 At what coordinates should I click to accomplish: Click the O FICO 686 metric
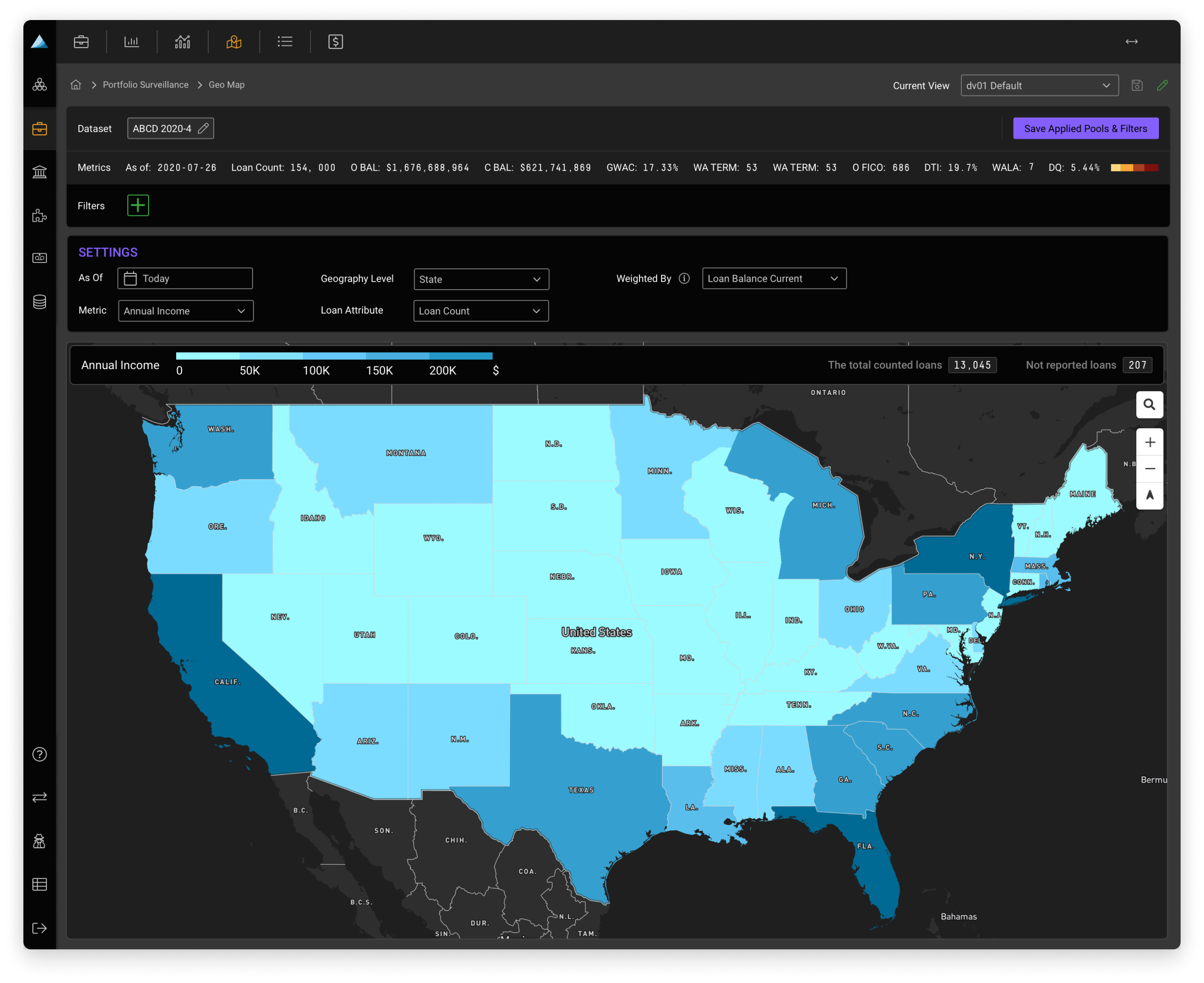click(x=880, y=168)
